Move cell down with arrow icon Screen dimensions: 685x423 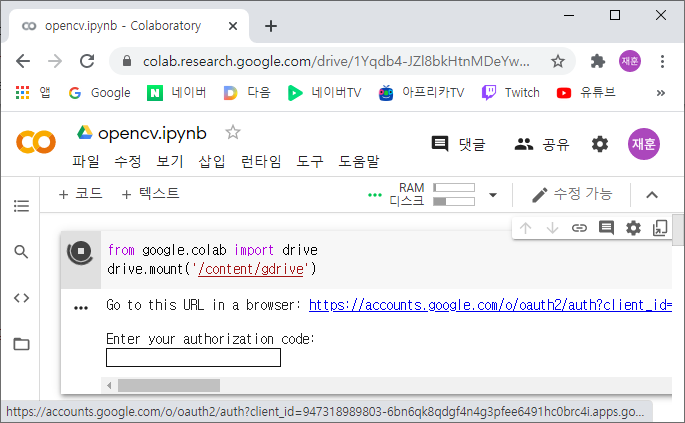[x=552, y=228]
